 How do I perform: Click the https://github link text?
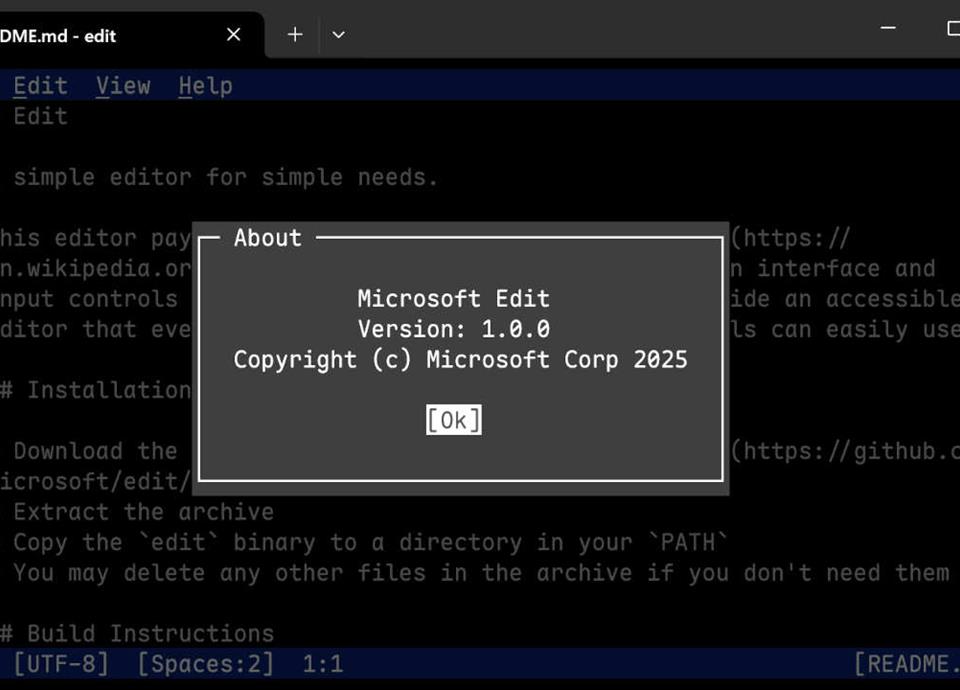click(850, 452)
